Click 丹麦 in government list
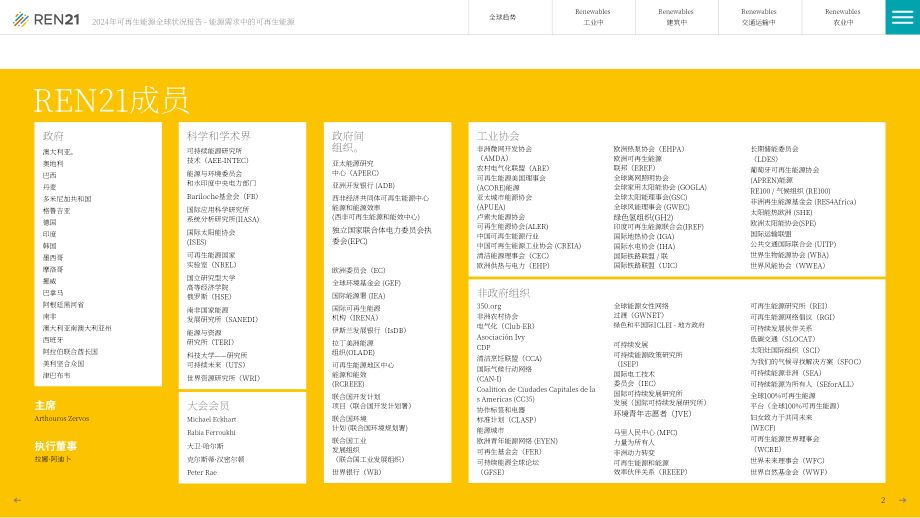The image size is (920, 518). coord(49,187)
